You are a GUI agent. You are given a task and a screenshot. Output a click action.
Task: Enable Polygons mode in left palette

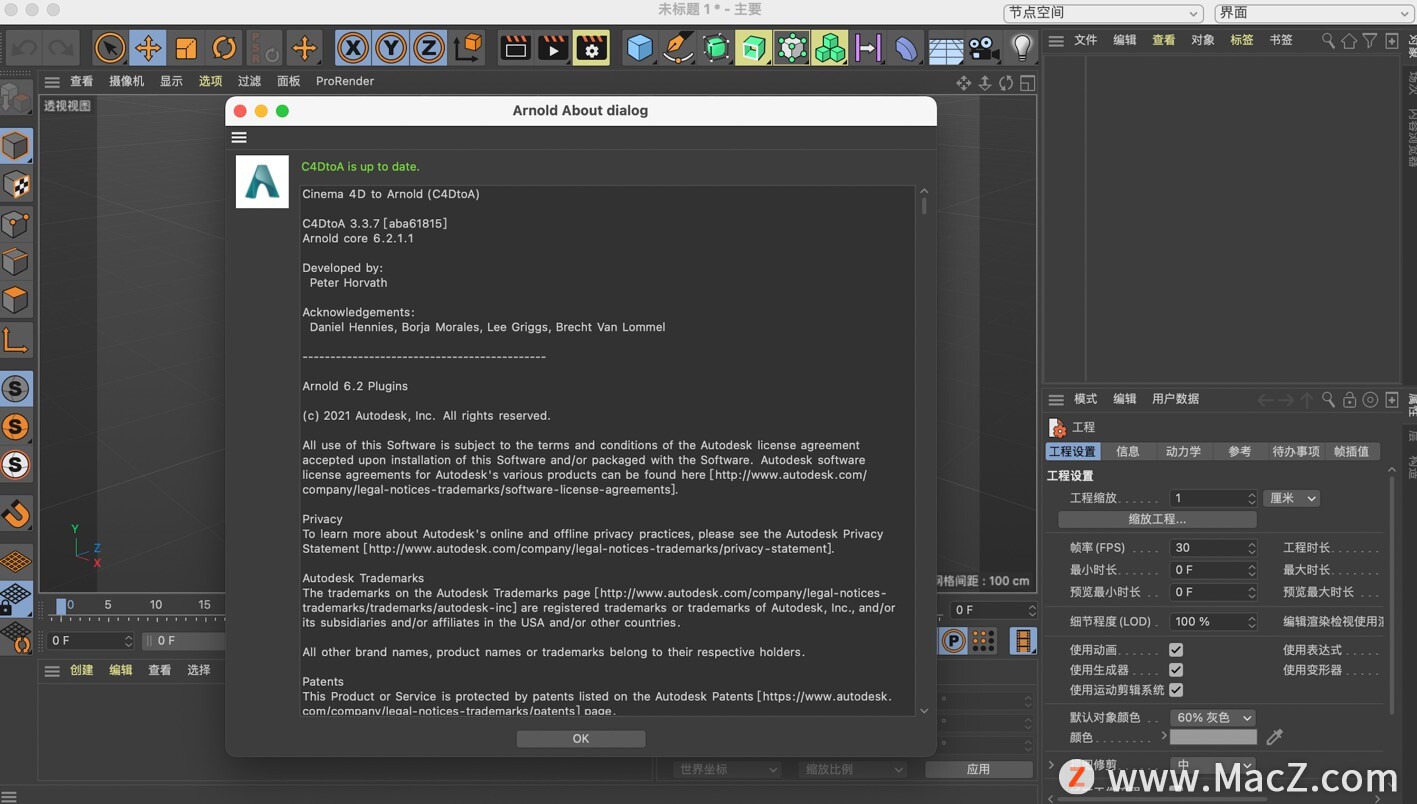click(16, 299)
